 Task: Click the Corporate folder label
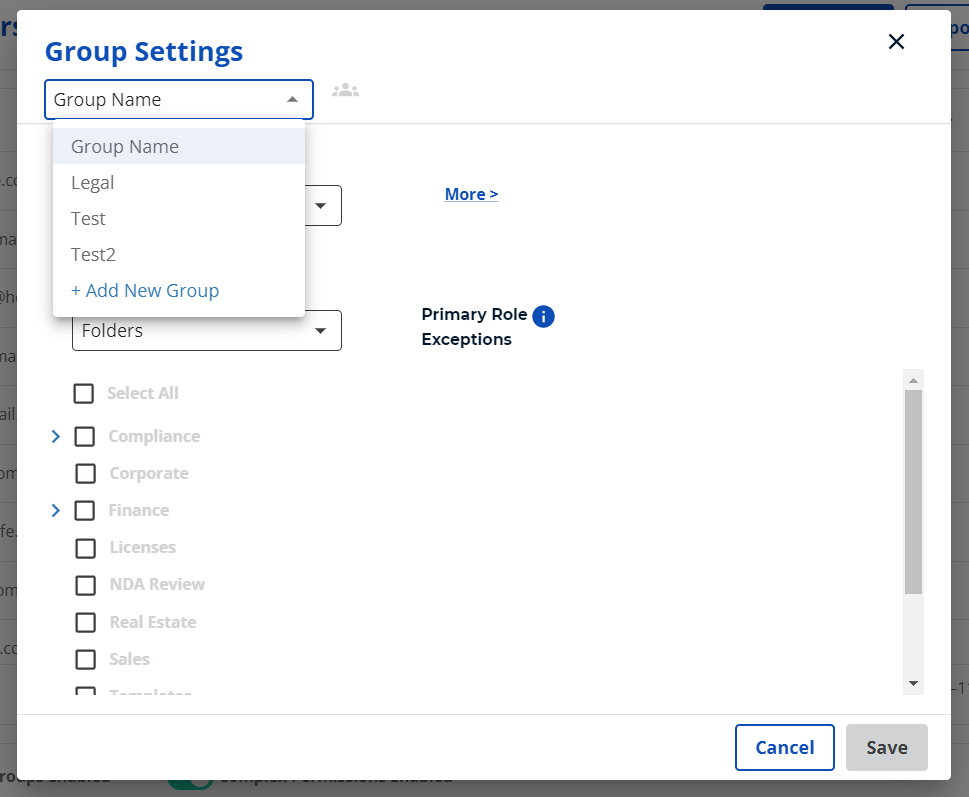[x=149, y=473]
